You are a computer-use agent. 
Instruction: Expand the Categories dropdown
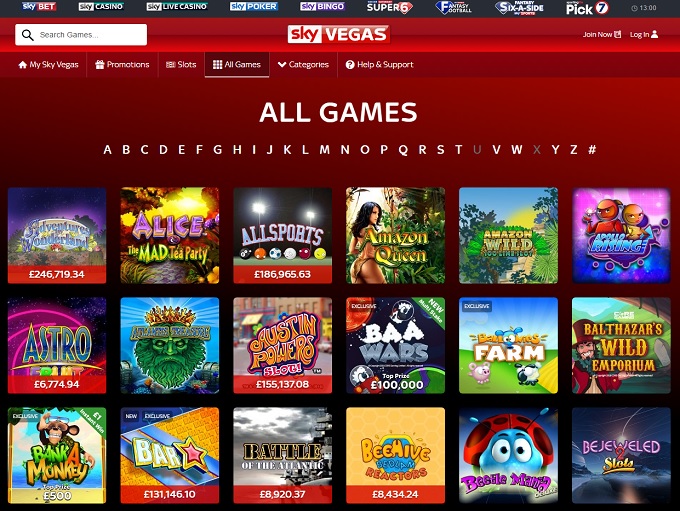(x=303, y=65)
